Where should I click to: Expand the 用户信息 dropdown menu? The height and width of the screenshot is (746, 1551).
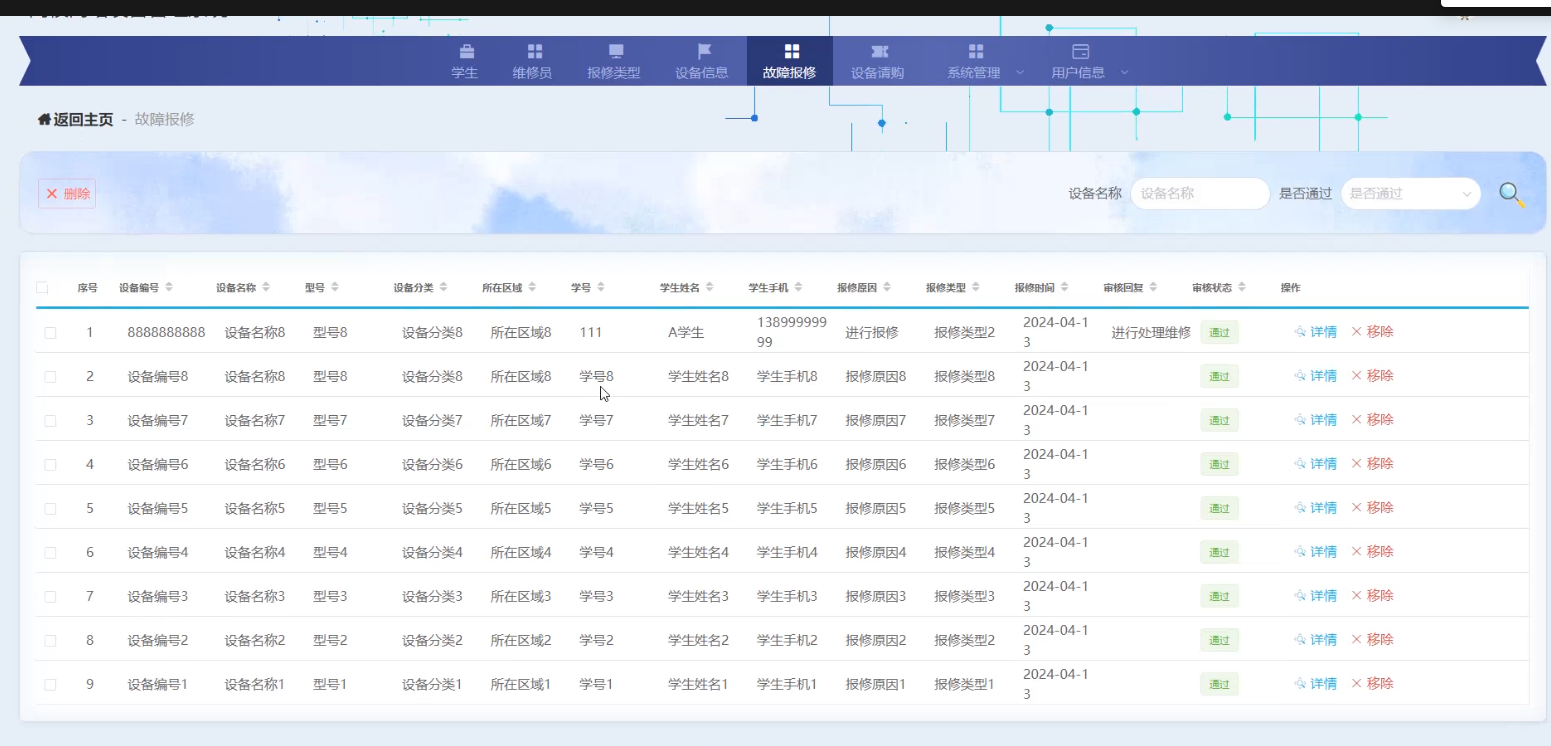point(1089,61)
